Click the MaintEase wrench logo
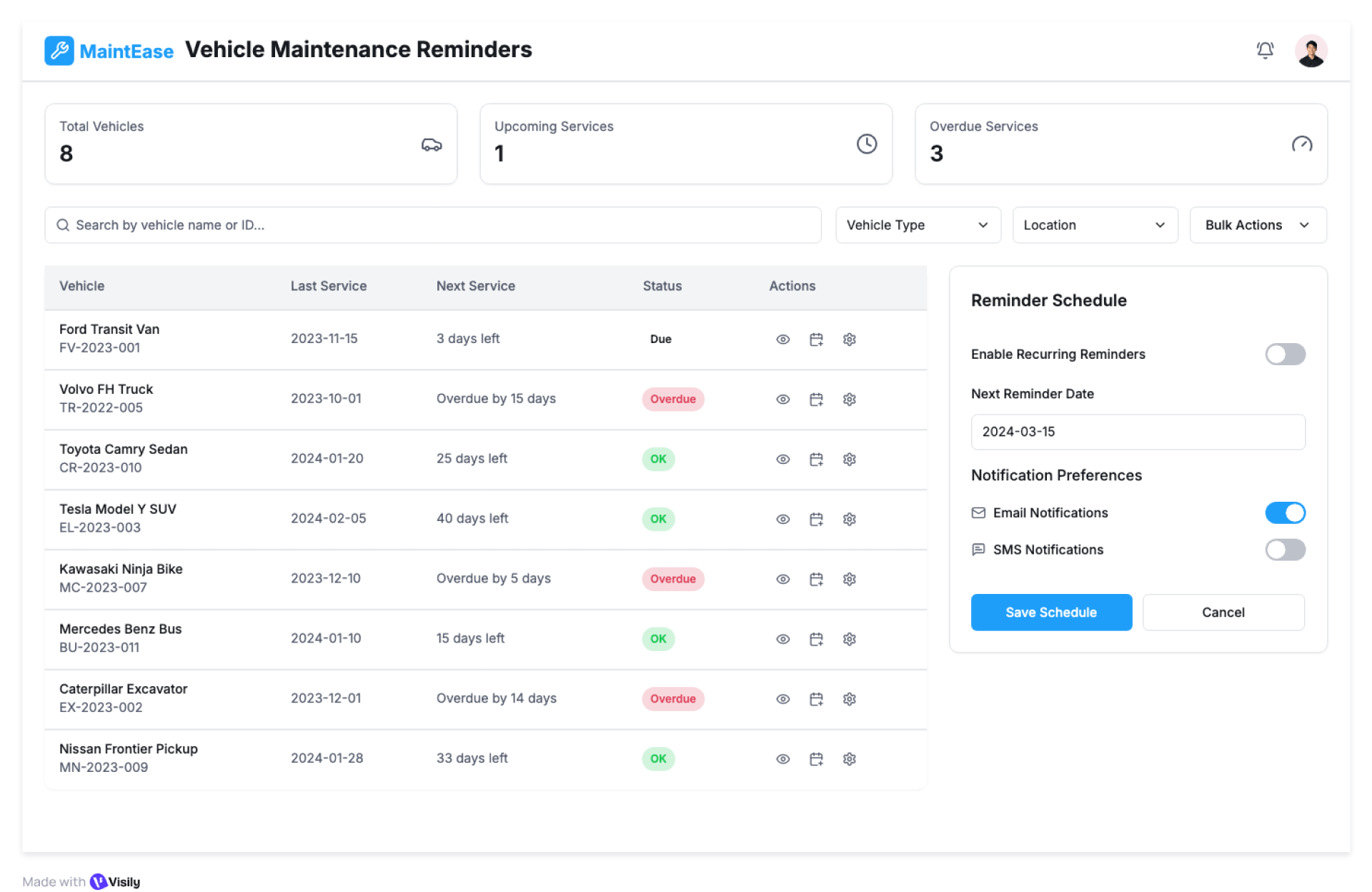This screenshot has width=1372, height=892. [x=59, y=51]
